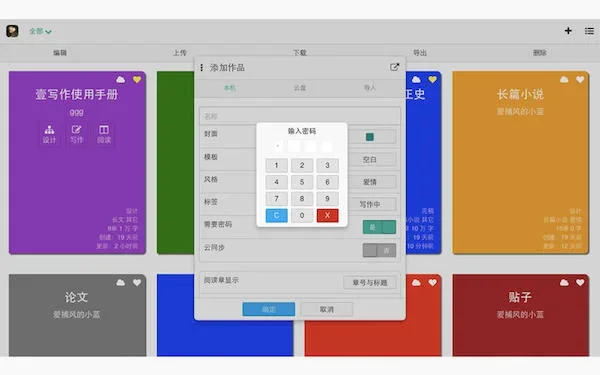Click keypad digit 3

click(x=328, y=165)
